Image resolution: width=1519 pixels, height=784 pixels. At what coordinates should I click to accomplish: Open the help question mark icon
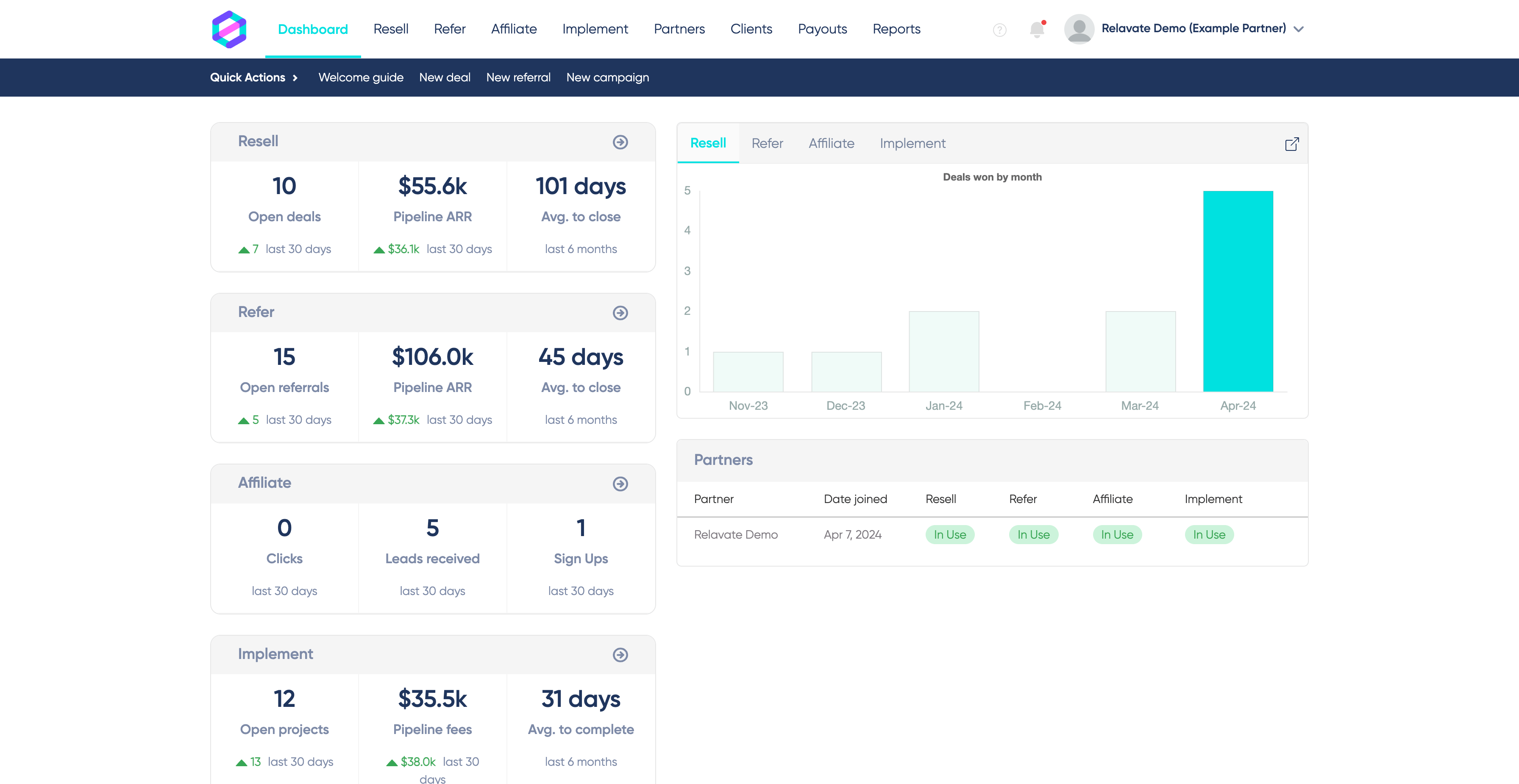tap(999, 30)
